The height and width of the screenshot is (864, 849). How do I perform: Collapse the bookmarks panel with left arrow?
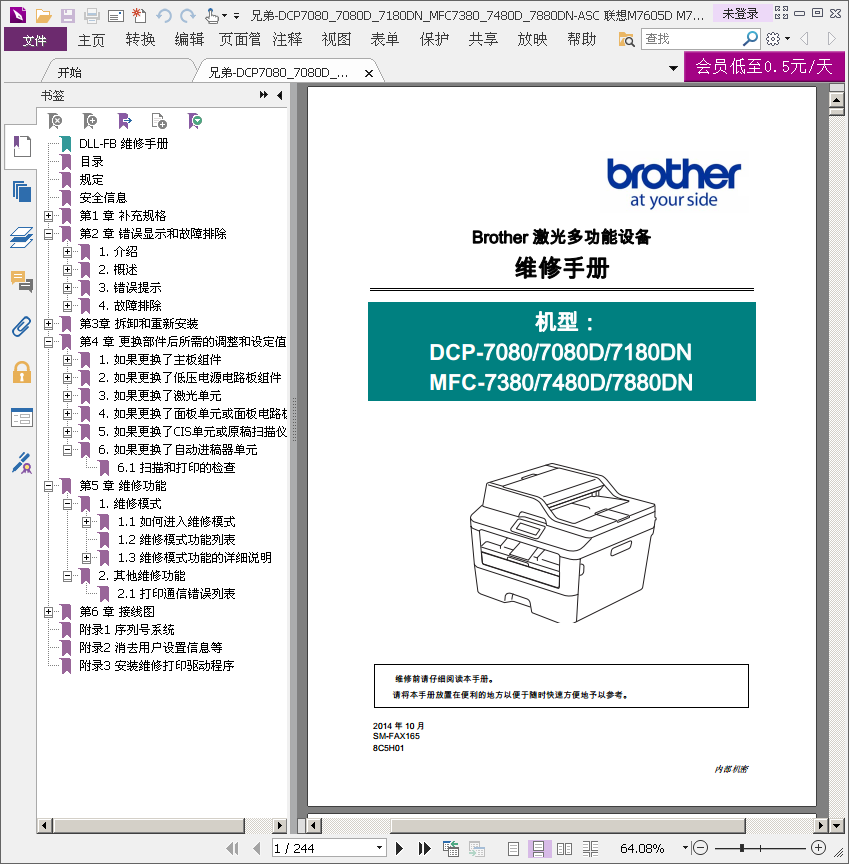point(280,95)
